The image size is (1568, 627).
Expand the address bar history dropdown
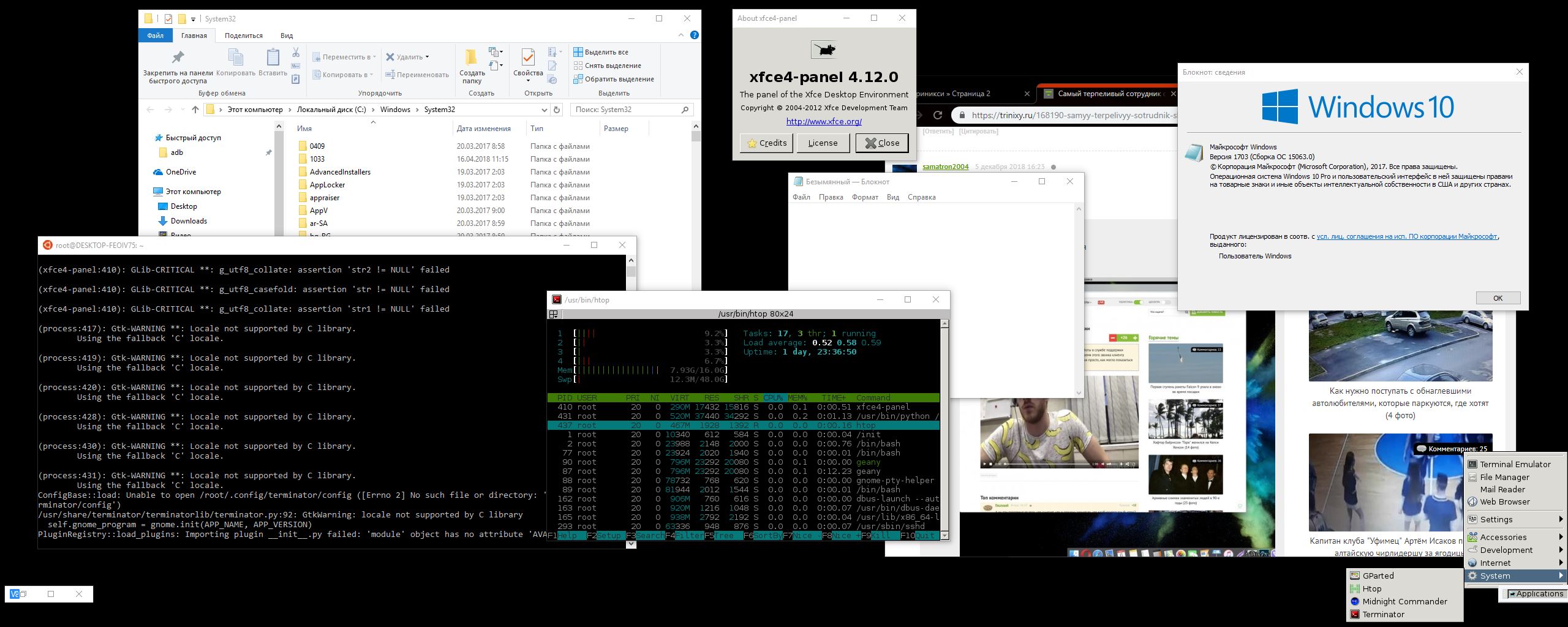pyautogui.click(x=544, y=110)
